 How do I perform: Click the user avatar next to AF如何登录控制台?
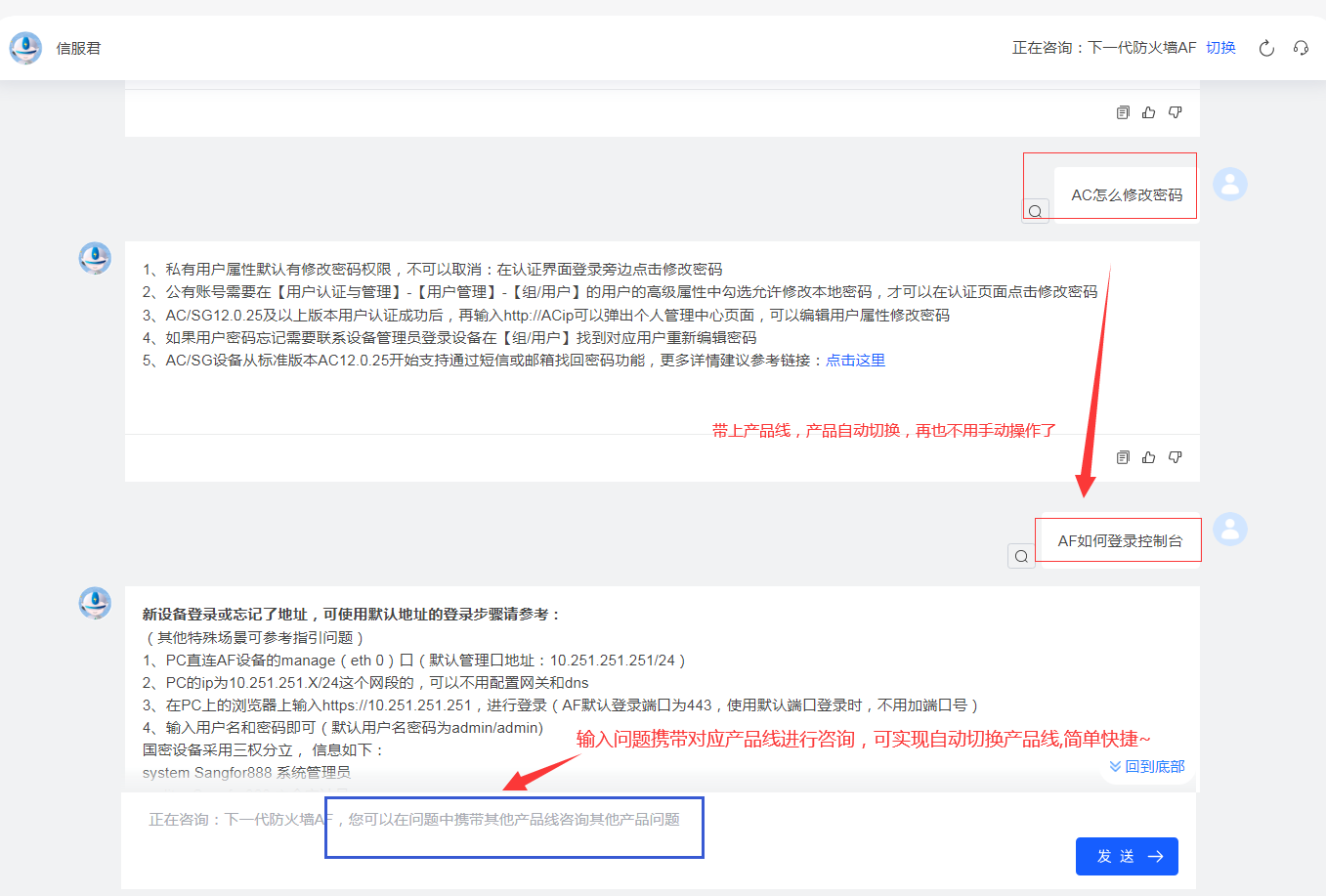(x=1230, y=529)
